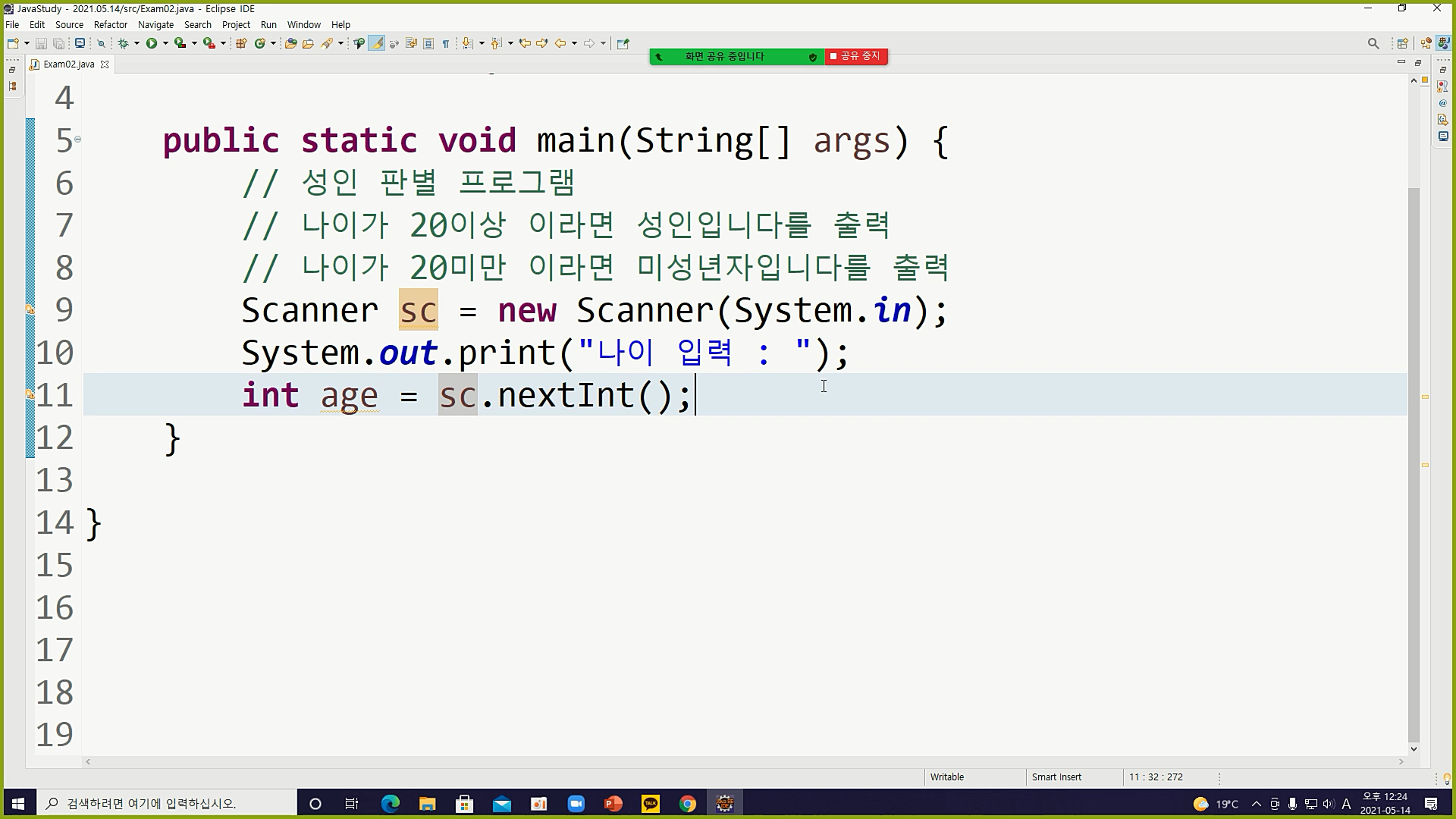Click the Debug bug icon
The width and height of the screenshot is (1456, 819).
point(123,43)
